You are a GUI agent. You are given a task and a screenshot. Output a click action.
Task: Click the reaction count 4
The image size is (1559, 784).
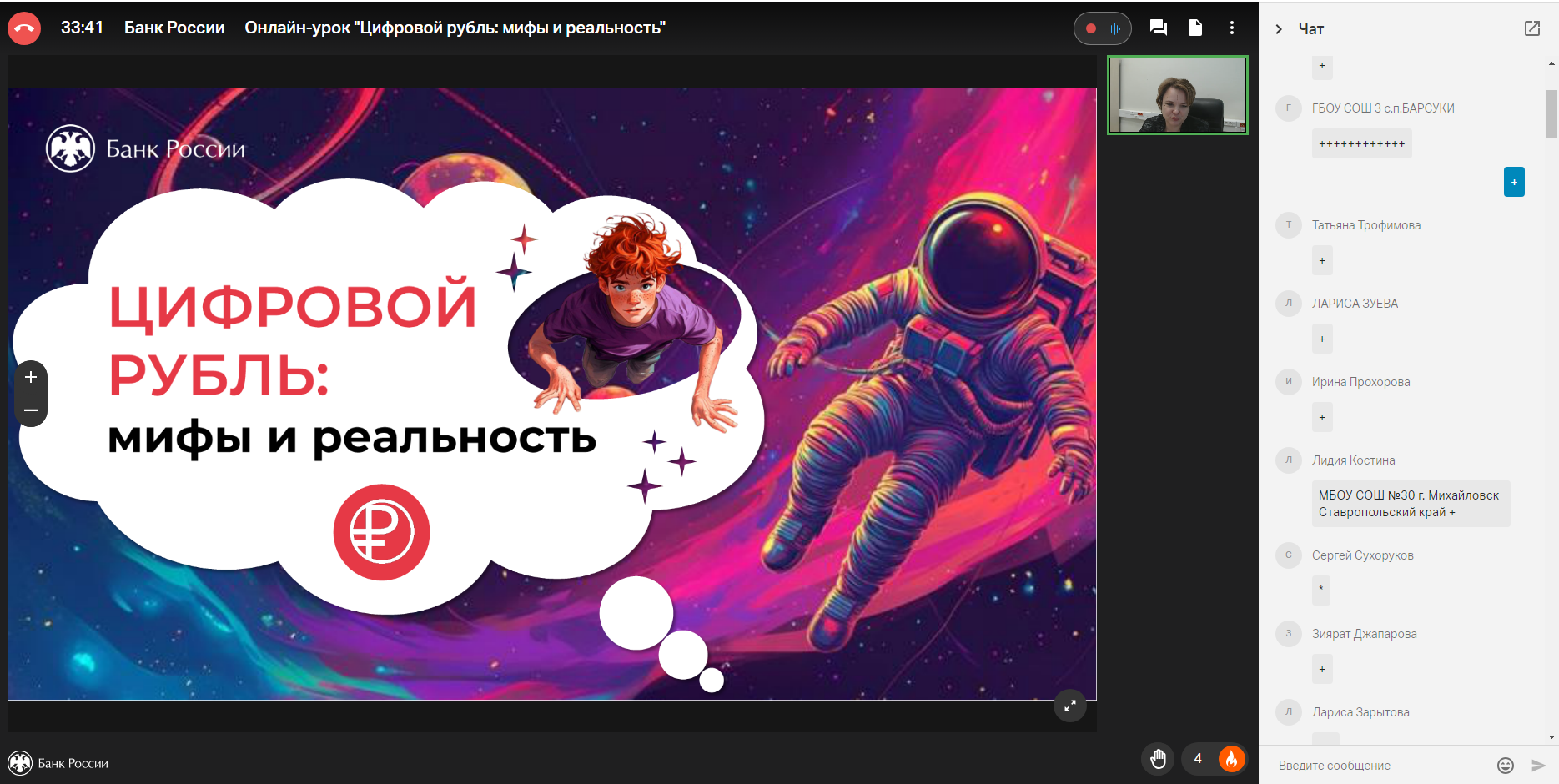coord(1198,759)
